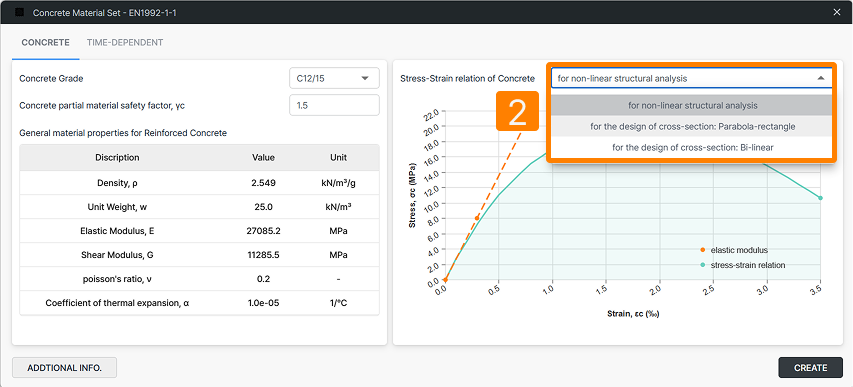Click the black square title bar icon
This screenshot has height=387, width=853.
(x=20, y=12)
